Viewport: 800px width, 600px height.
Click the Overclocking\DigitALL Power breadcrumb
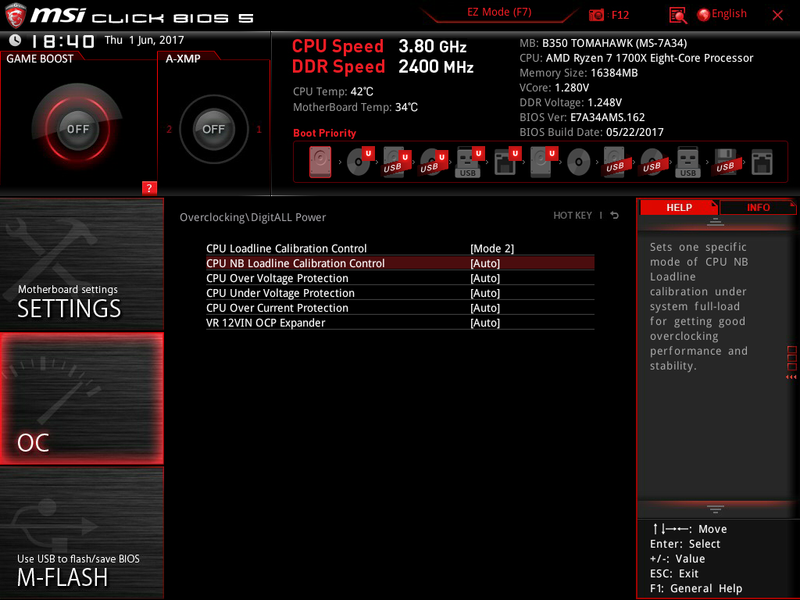click(253, 217)
